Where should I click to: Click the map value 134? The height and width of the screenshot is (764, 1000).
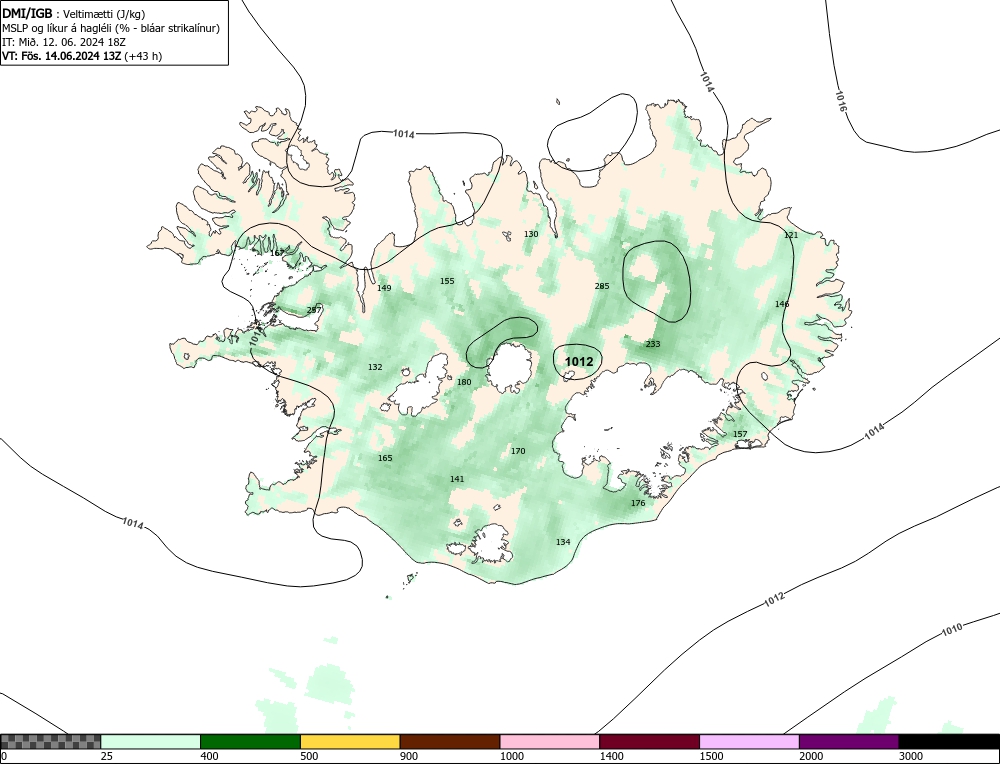563,543
